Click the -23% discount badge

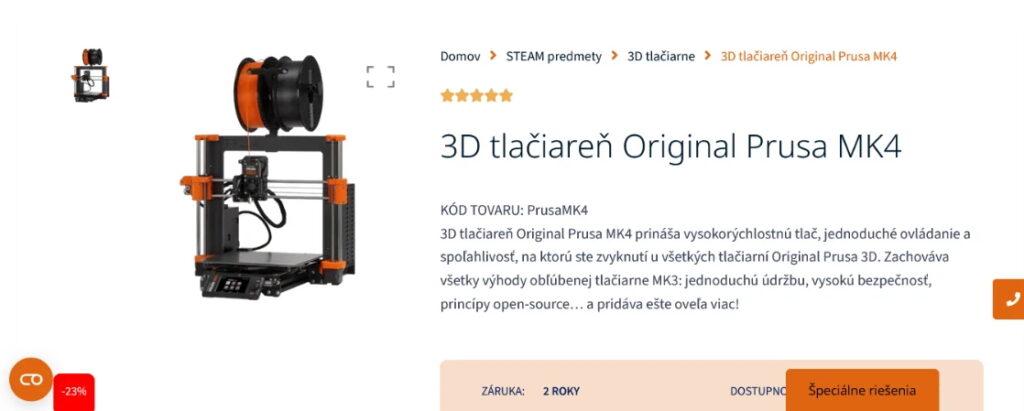tap(74, 391)
